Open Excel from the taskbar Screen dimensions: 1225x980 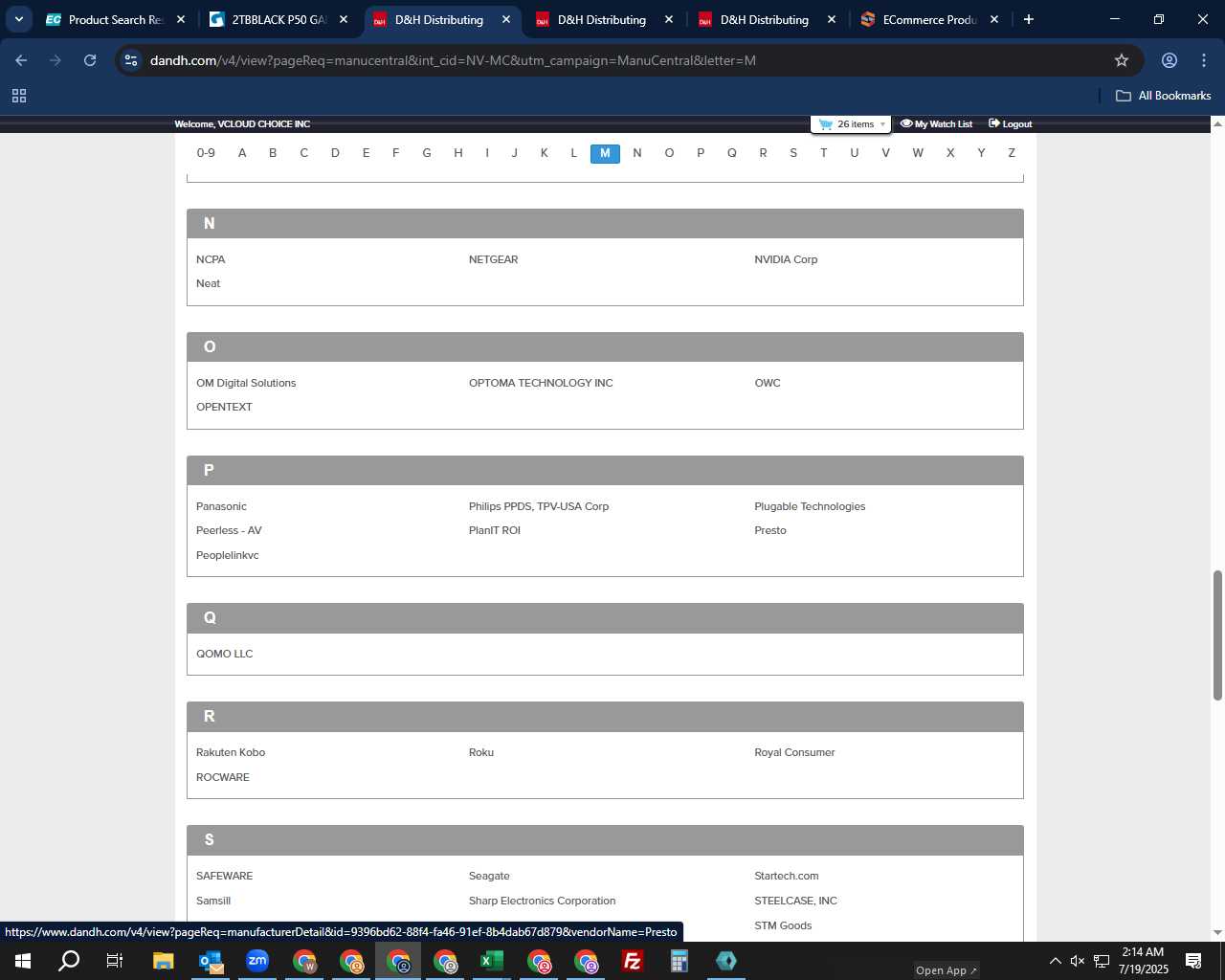pyautogui.click(x=492, y=961)
